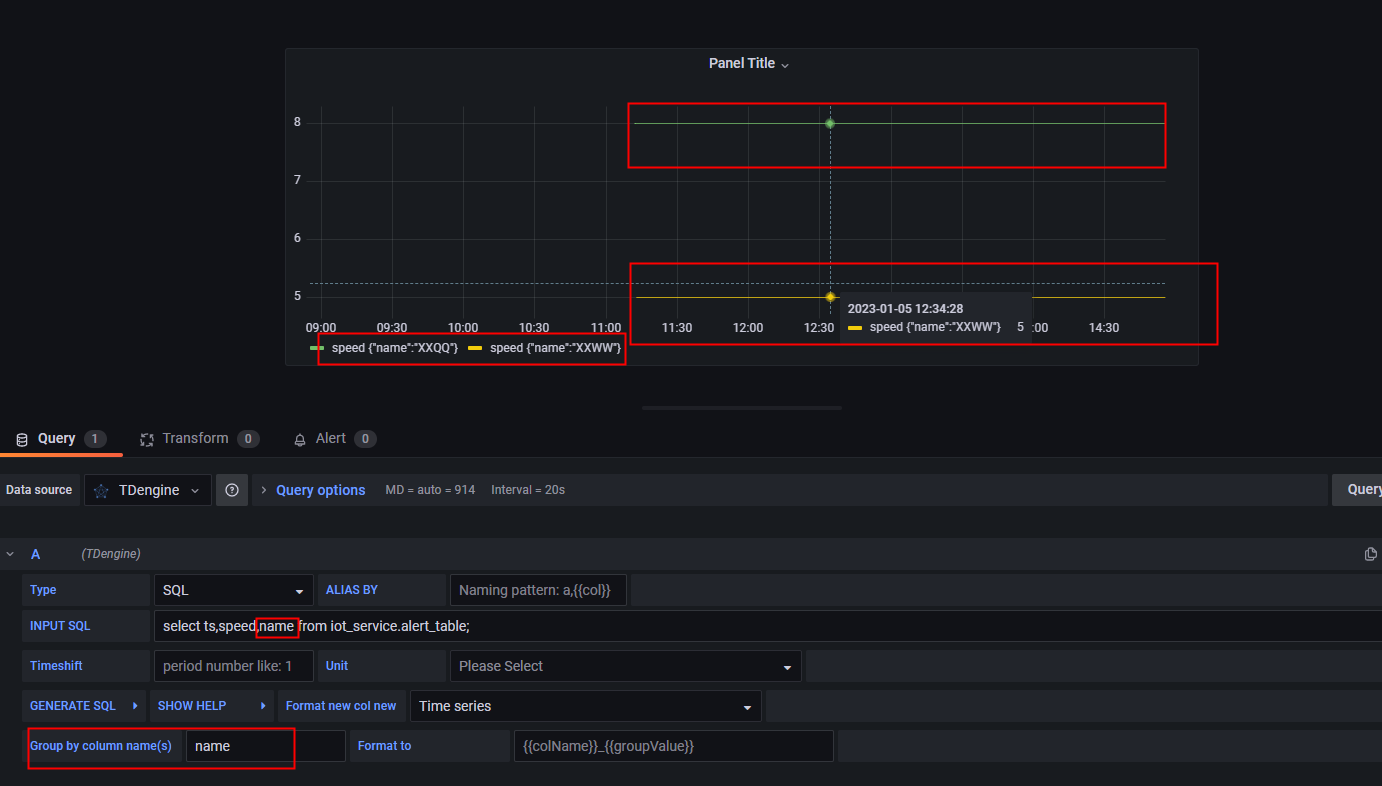Collapse query row A
The width and height of the screenshot is (1382, 786).
[10, 553]
